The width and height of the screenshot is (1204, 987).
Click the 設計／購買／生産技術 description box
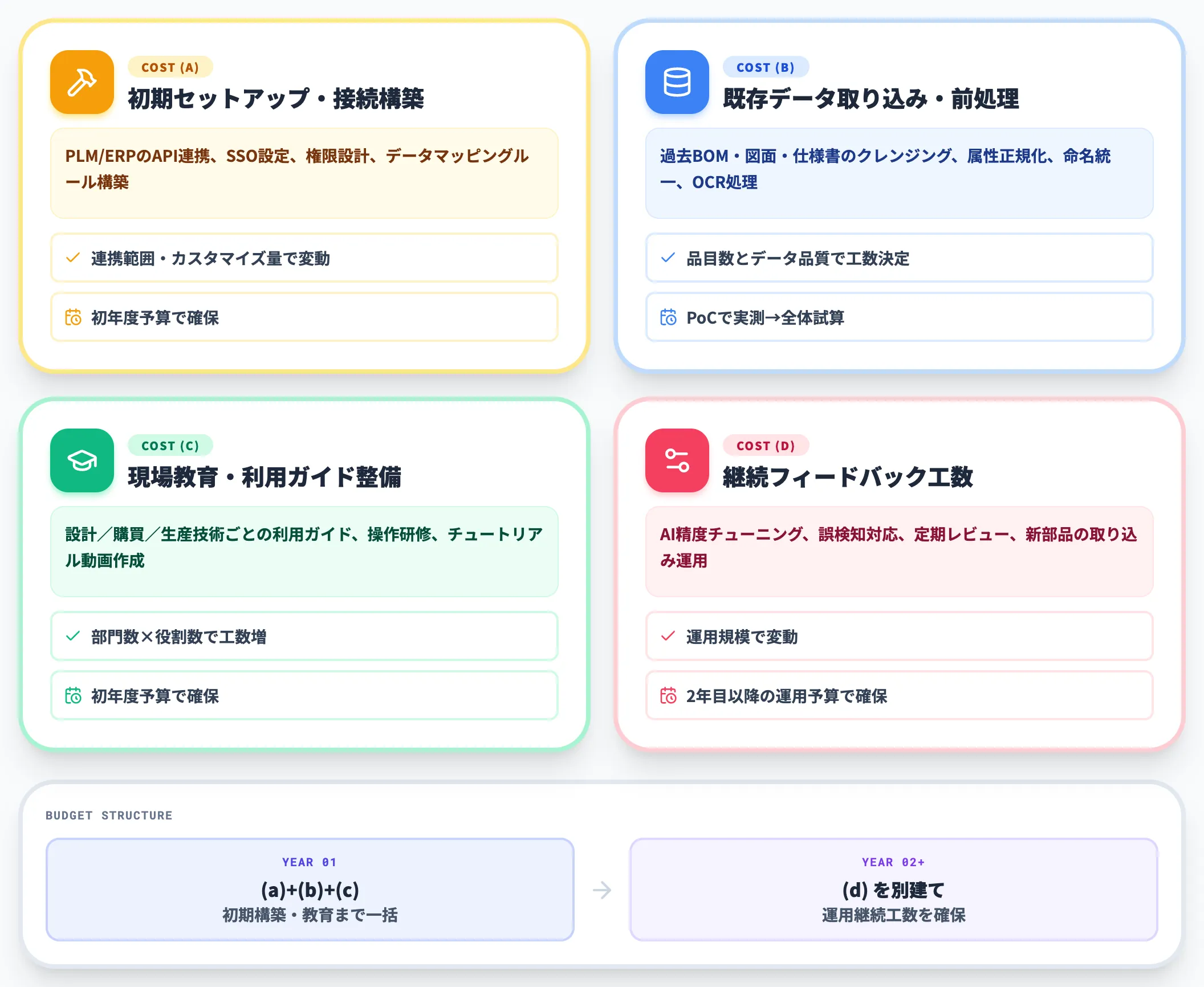click(304, 552)
